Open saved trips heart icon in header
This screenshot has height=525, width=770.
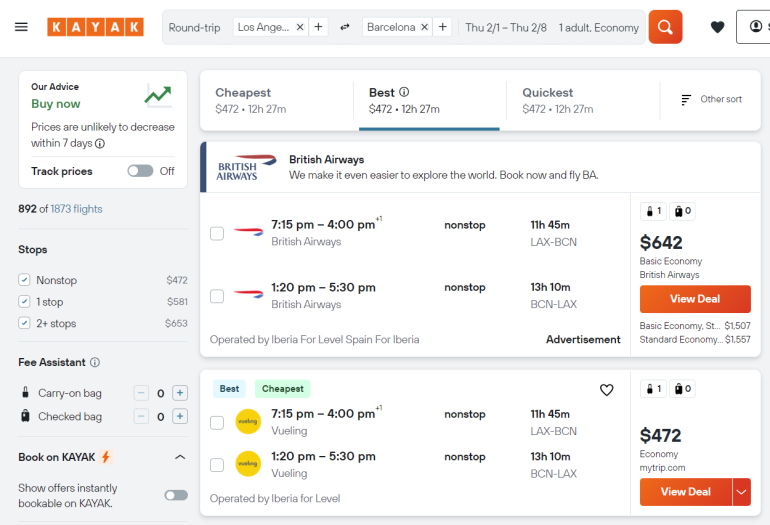tap(717, 27)
